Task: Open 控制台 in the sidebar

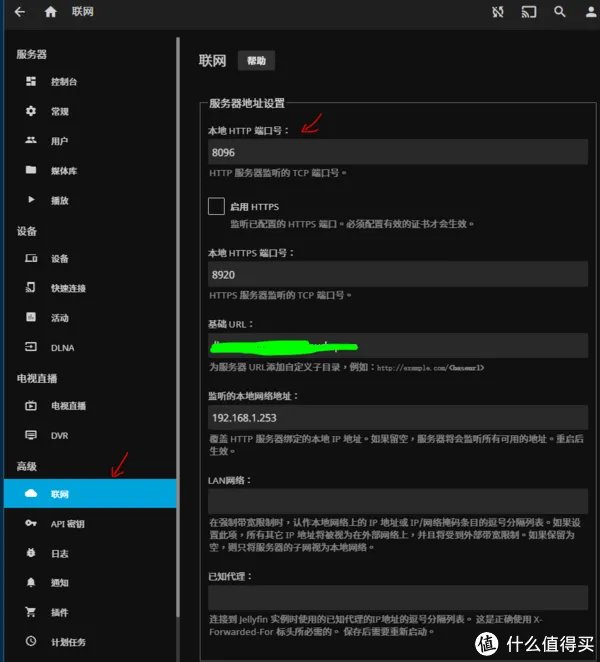Action: click(x=90, y=81)
